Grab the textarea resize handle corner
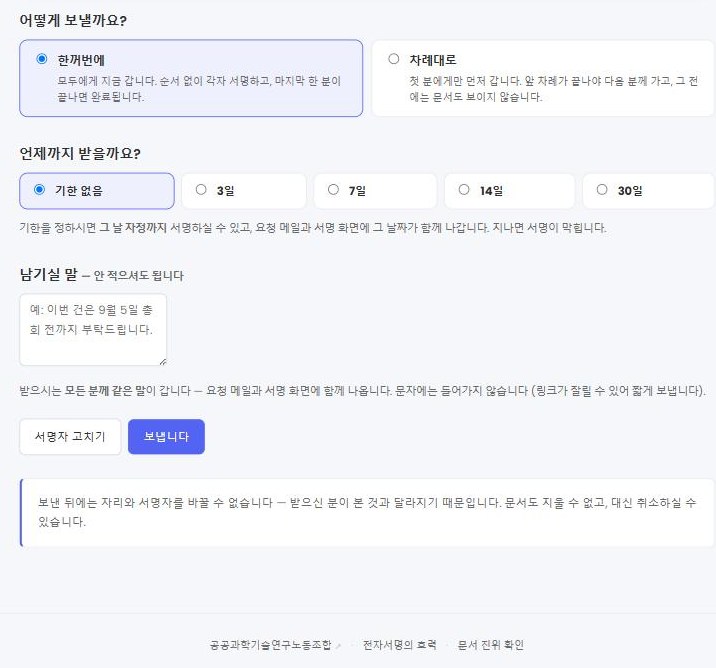Image resolution: width=716 pixels, height=668 pixels. point(163,362)
